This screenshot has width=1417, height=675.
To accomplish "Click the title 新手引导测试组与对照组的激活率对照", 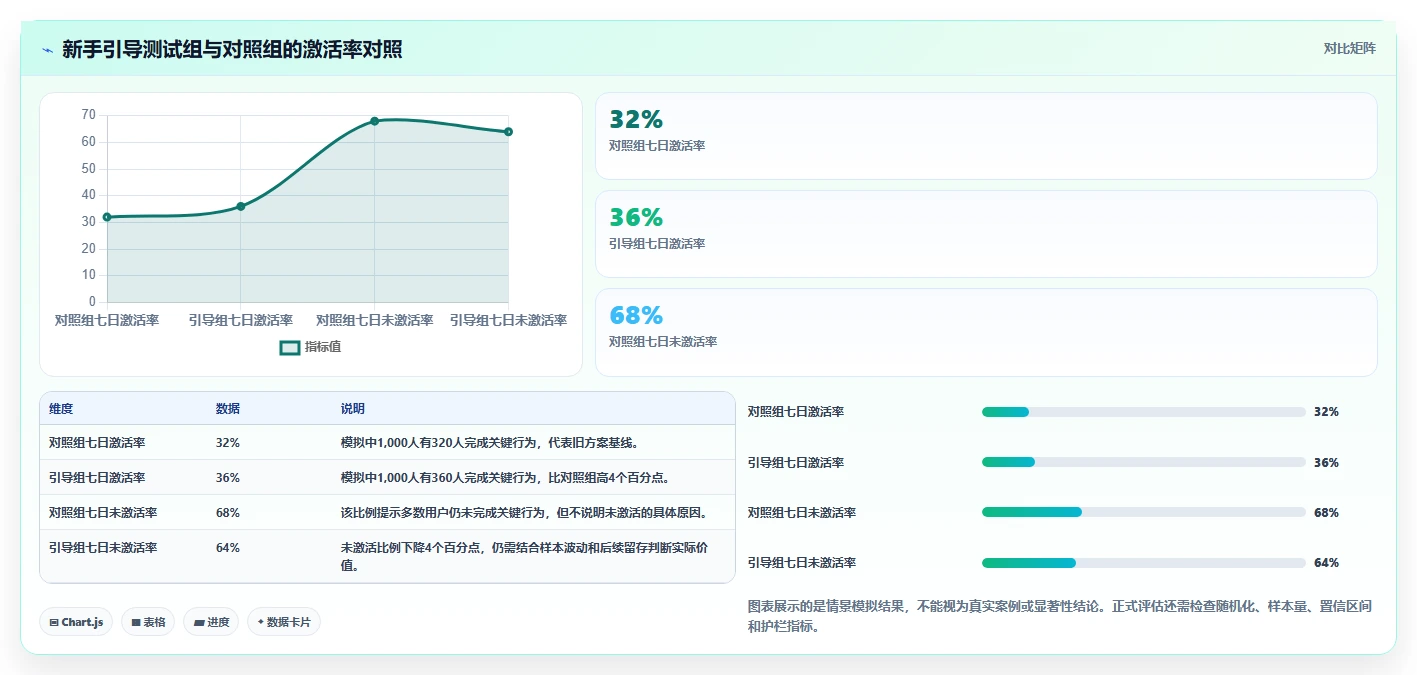I will 232,49.
